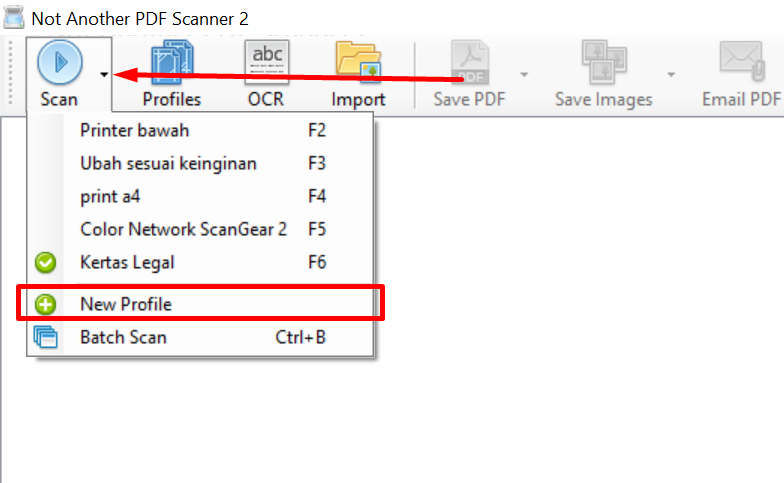Image resolution: width=784 pixels, height=483 pixels.
Task: Click the Batch Scan menu label
Action: [x=123, y=337]
